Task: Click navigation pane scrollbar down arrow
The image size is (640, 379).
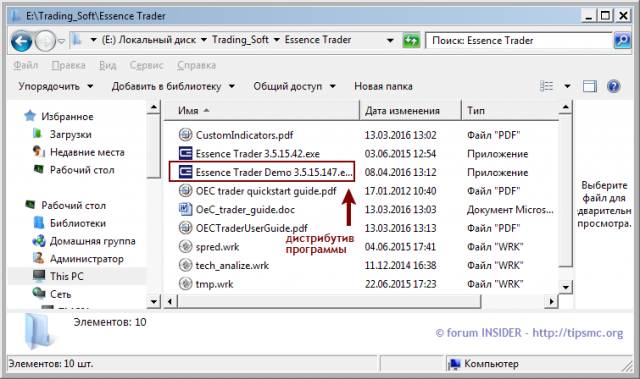Action: coord(153,301)
